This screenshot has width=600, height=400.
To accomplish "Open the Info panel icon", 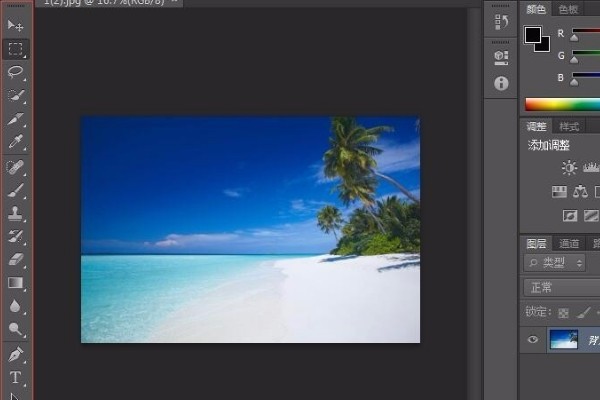I will (501, 83).
